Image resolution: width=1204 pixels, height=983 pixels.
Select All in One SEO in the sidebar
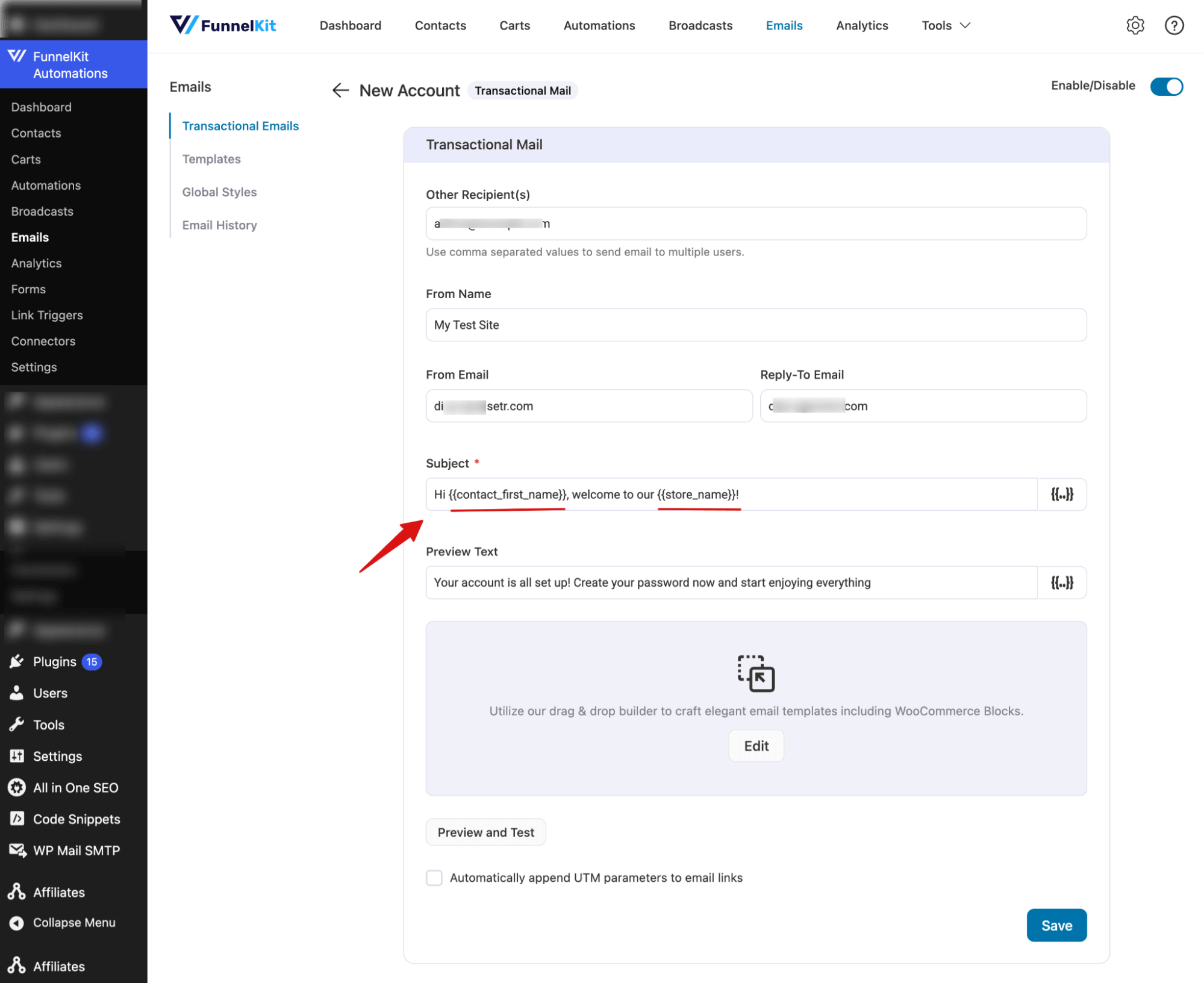point(76,787)
